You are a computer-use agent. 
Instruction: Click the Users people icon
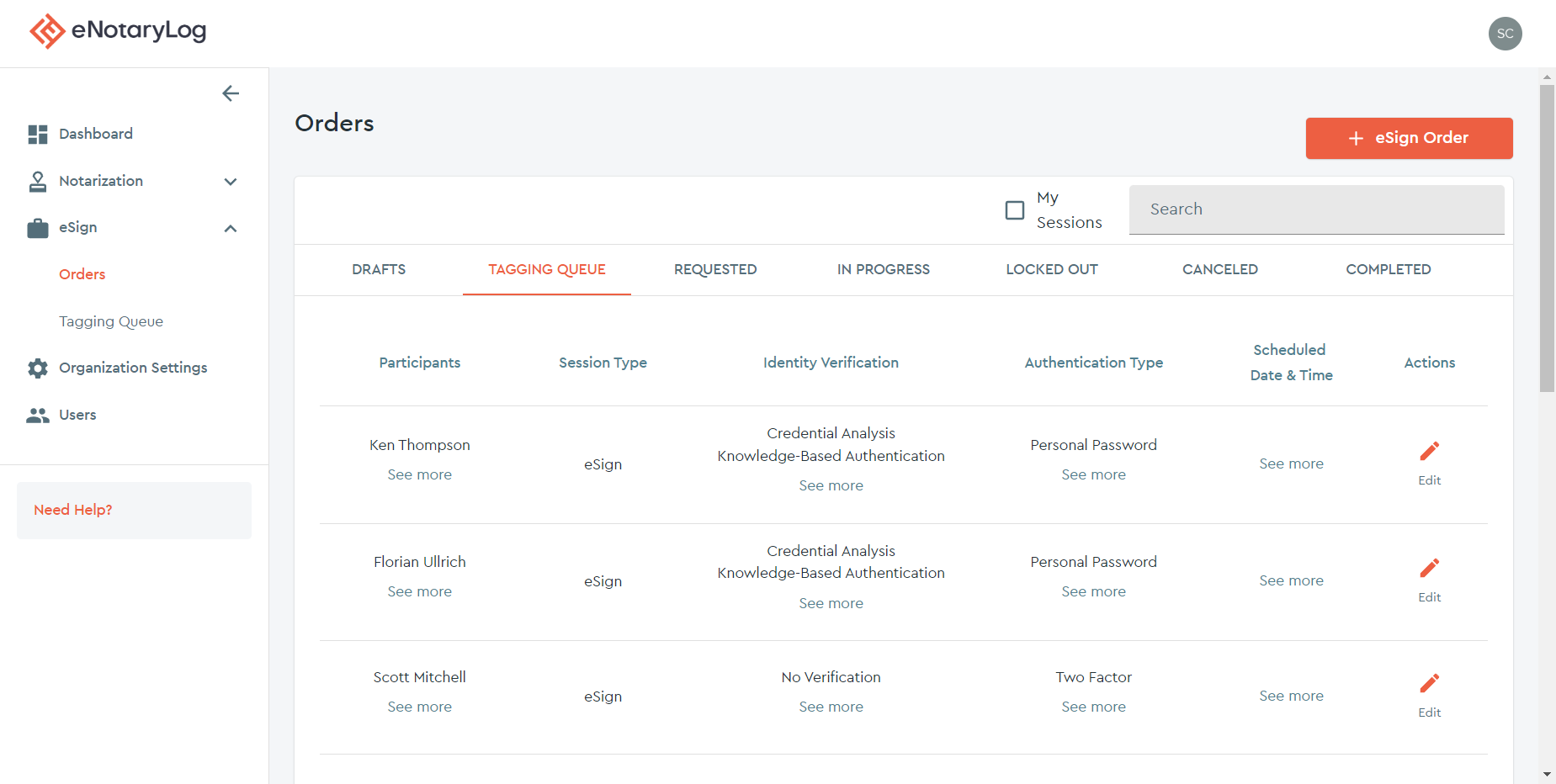point(38,416)
